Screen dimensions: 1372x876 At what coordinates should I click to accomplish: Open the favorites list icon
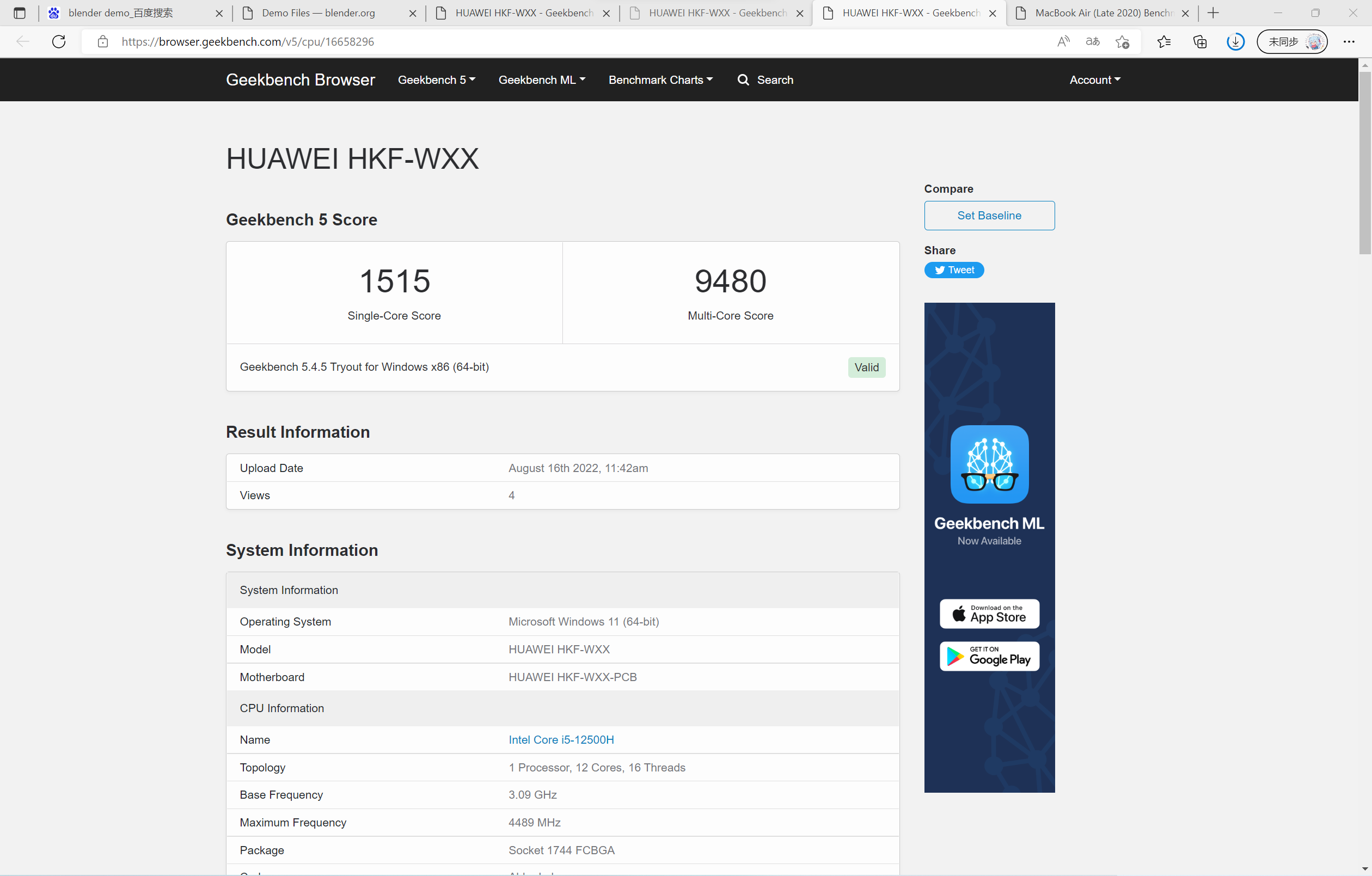(x=1164, y=41)
